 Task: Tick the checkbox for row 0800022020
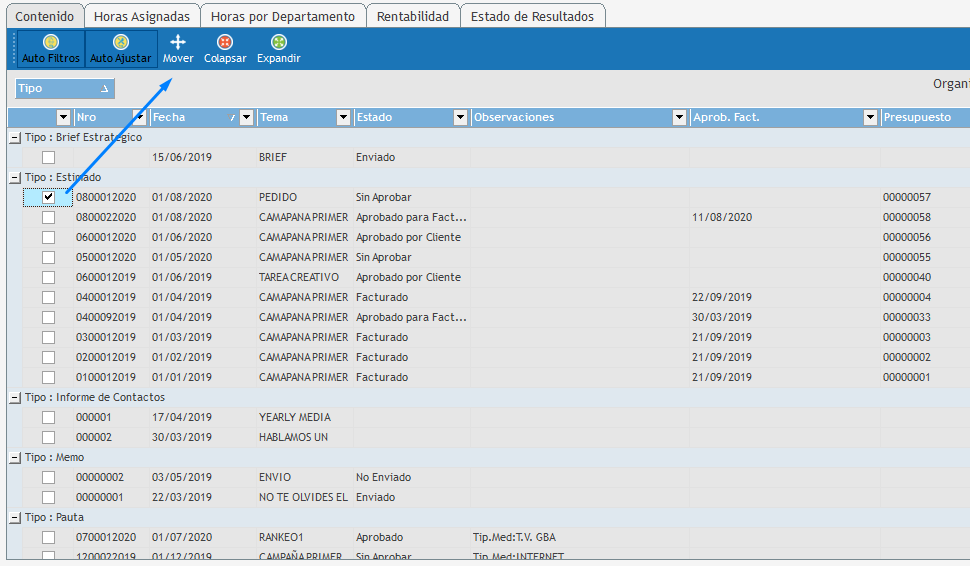[x=48, y=217]
